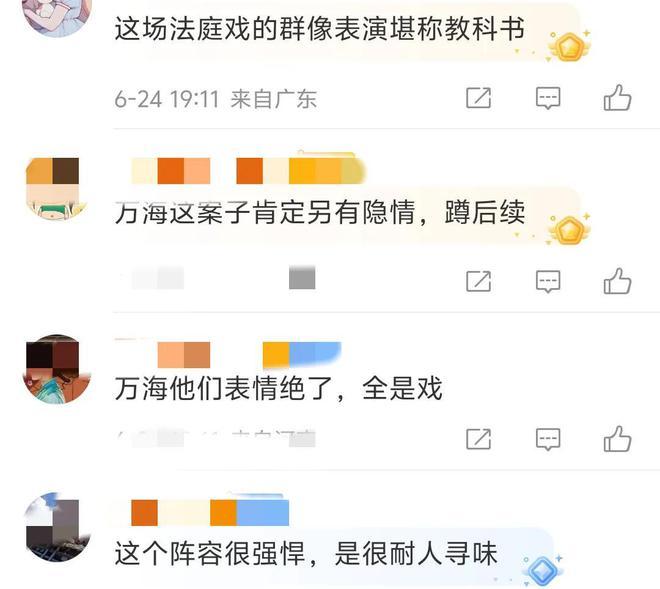Image resolution: width=660 pixels, height=589 pixels.
Task: Open username above 这个阵容很强悍
Action: (x=210, y=512)
